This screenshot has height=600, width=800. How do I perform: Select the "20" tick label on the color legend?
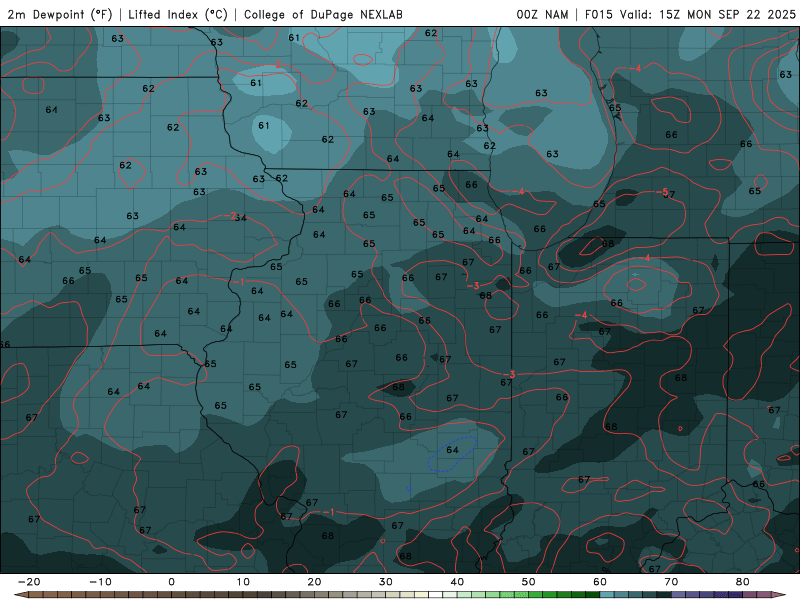[x=314, y=582]
